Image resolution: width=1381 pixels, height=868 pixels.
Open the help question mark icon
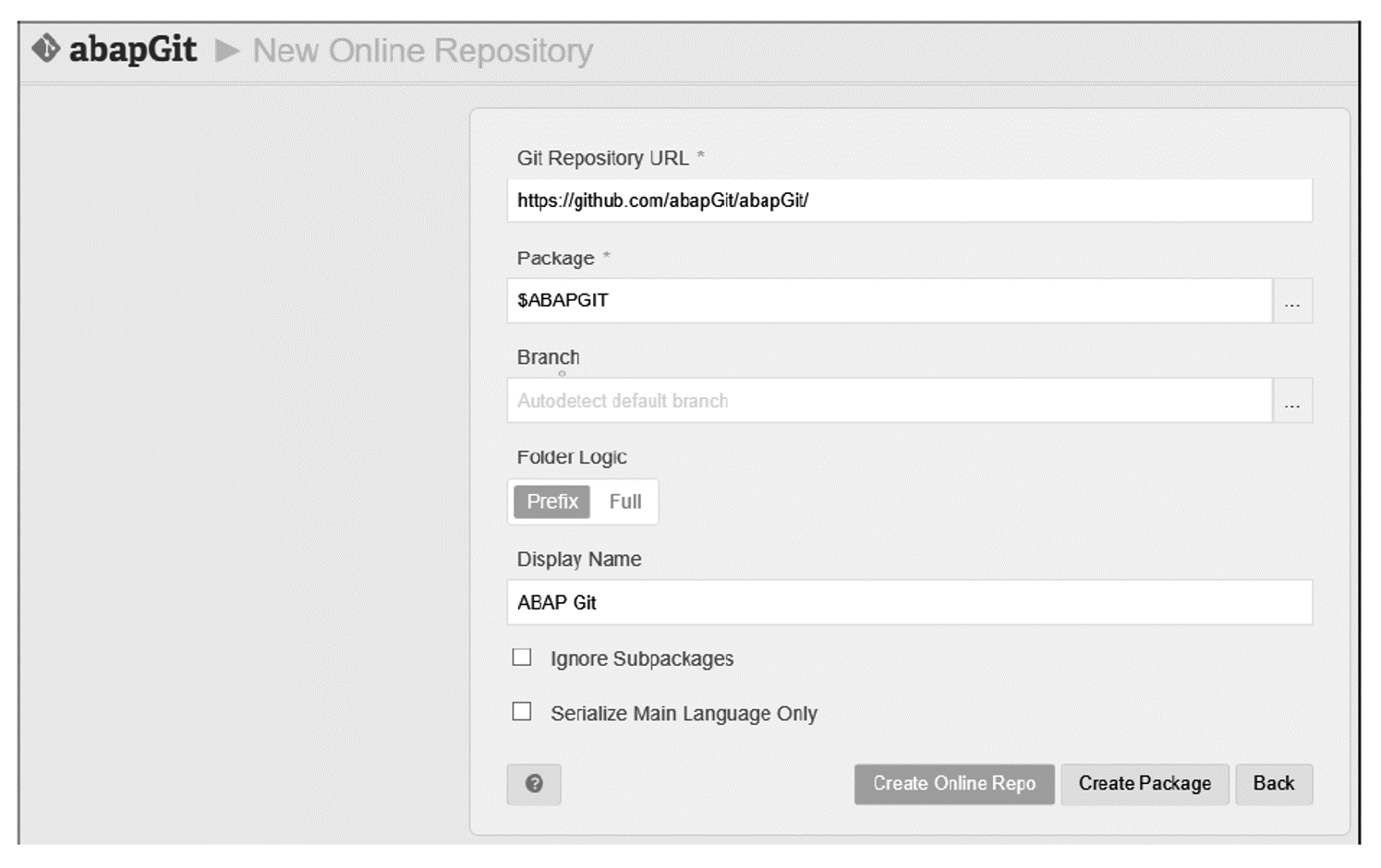point(534,785)
